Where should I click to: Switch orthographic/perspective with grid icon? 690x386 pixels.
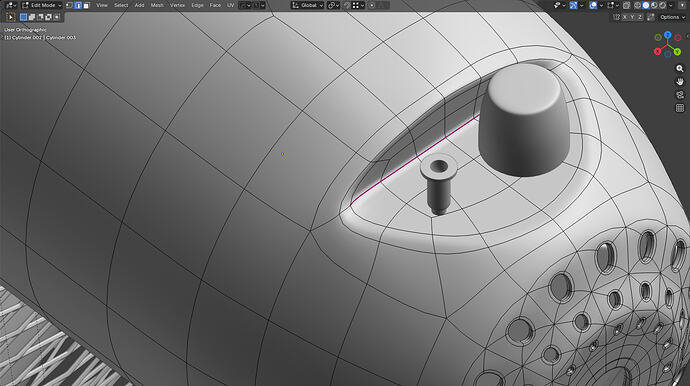coord(680,108)
